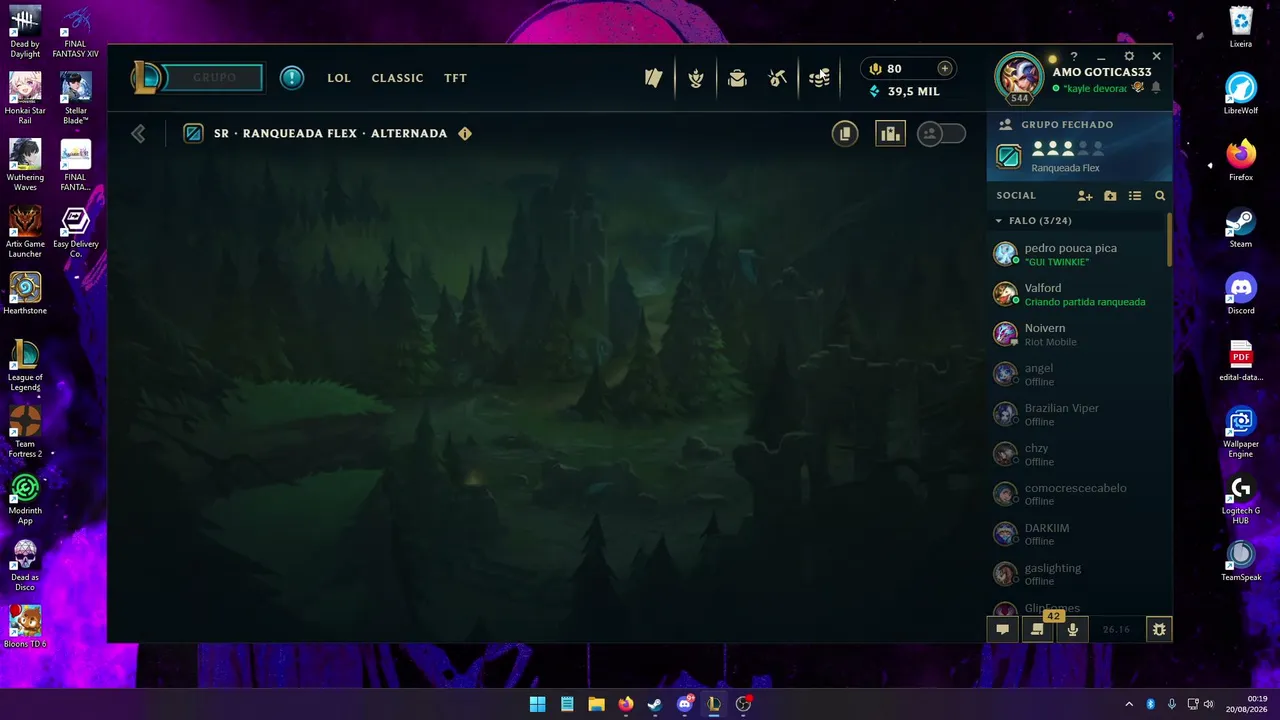Viewport: 1280px width, 720px height.
Task: Select friend Noivern in friends list
Action: coord(1077,334)
